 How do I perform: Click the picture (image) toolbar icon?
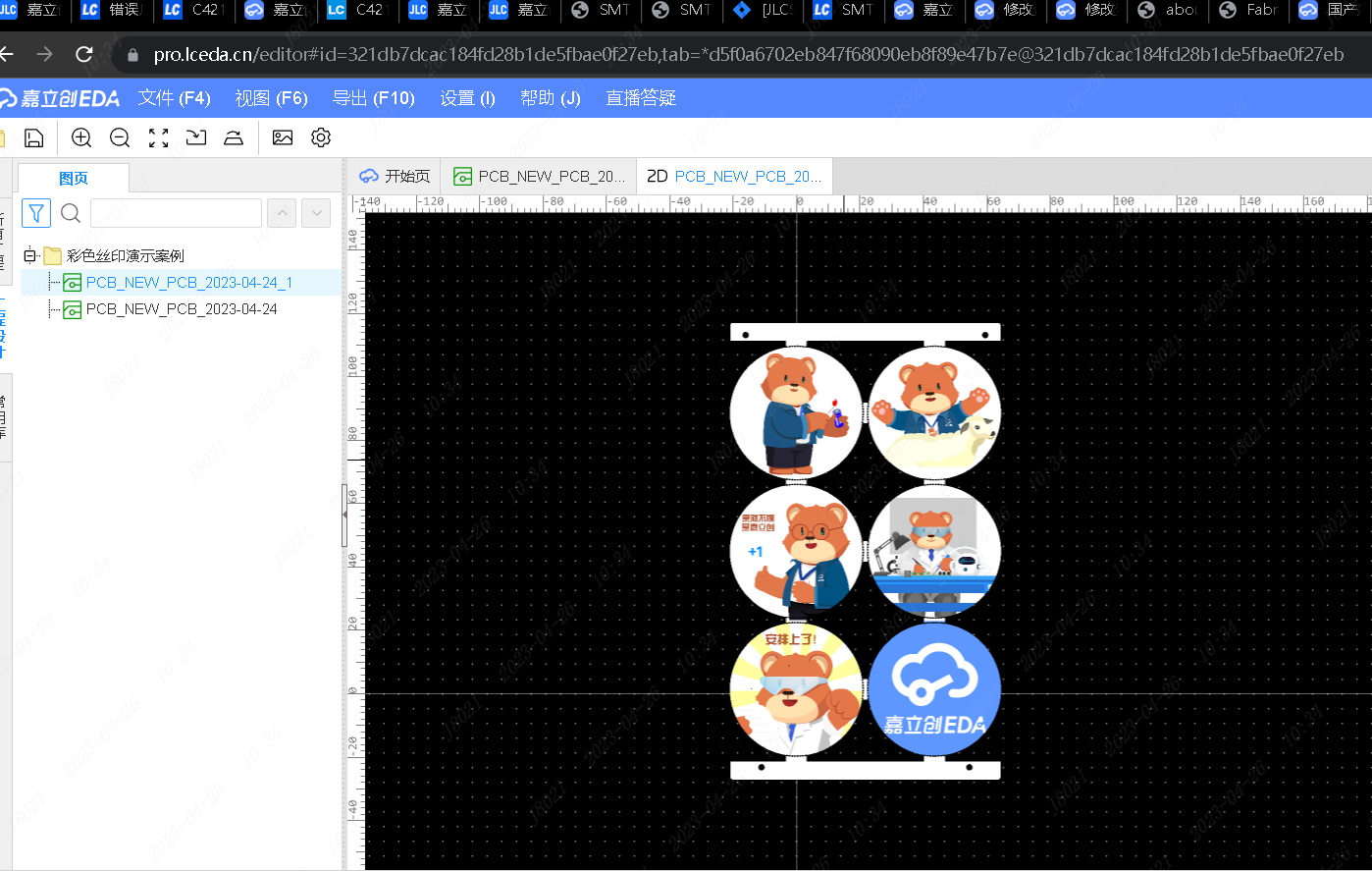point(283,138)
